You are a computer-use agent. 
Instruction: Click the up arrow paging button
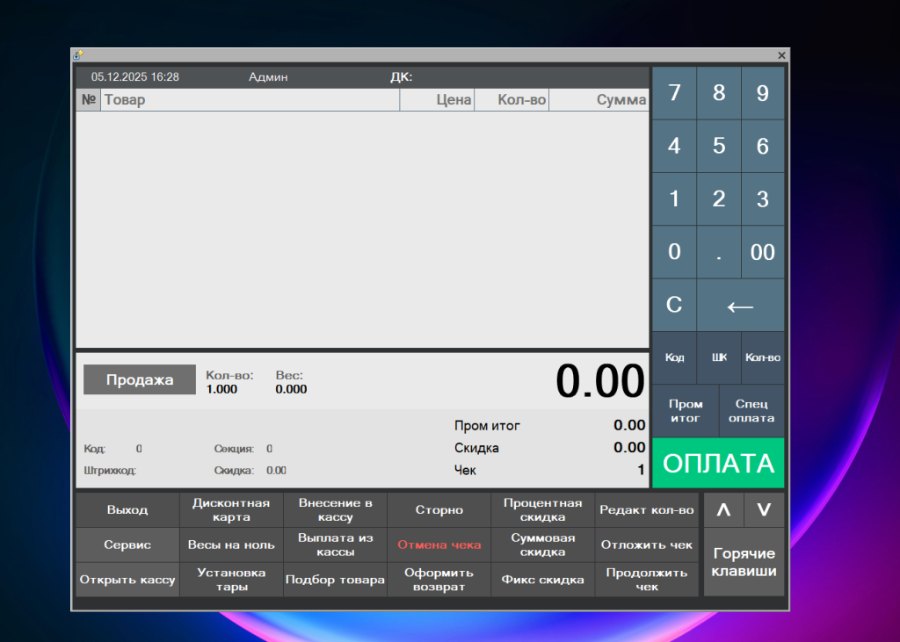pyautogui.click(x=724, y=509)
